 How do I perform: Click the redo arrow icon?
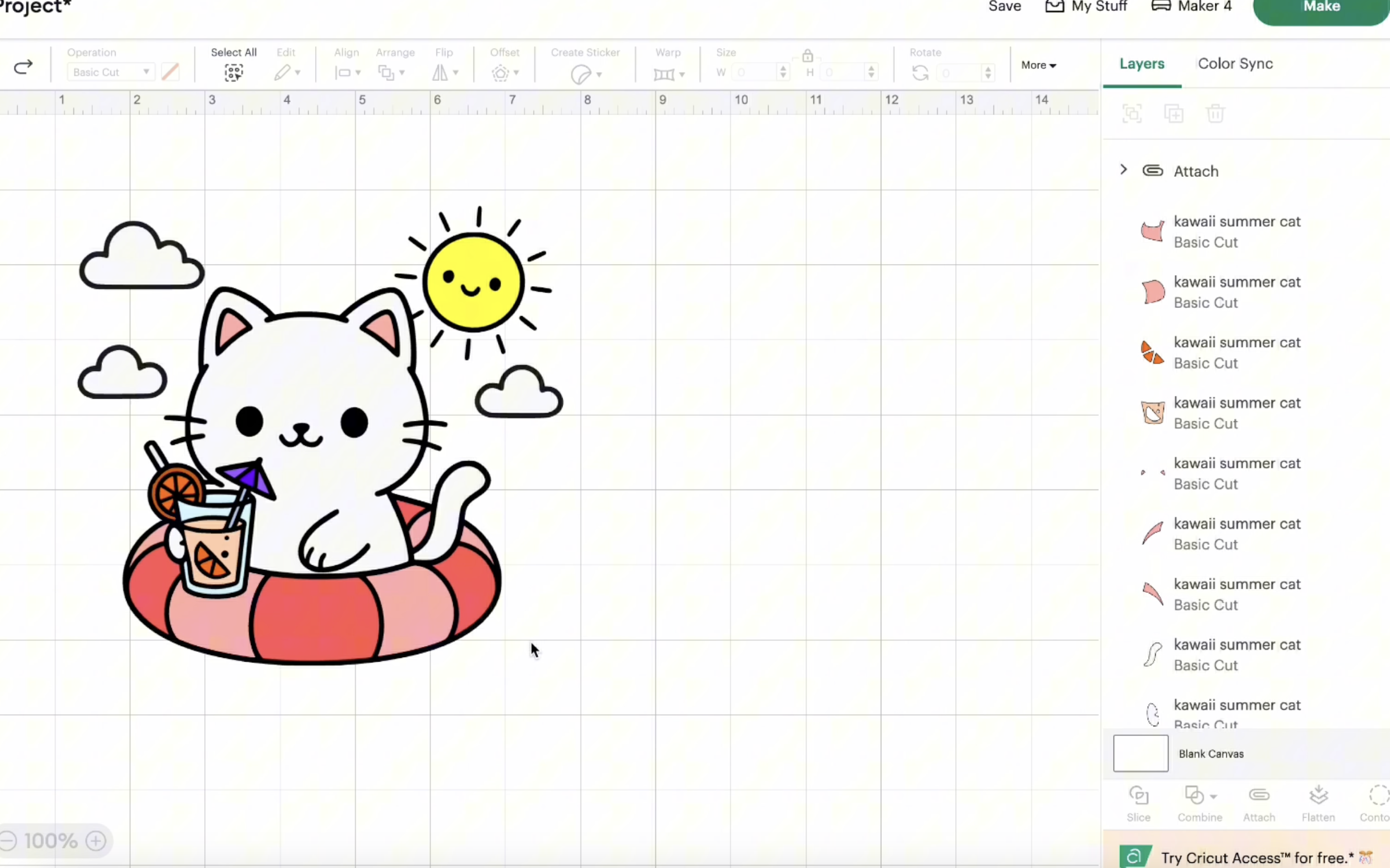pyautogui.click(x=23, y=68)
